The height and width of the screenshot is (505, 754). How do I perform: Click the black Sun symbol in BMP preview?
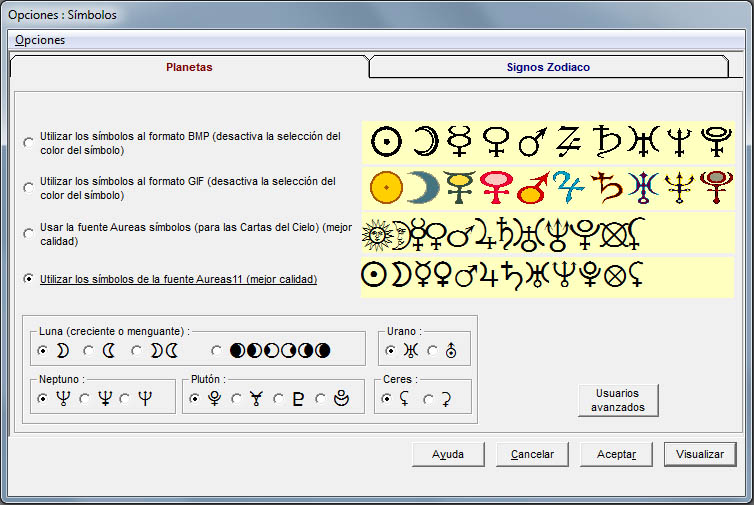(x=383, y=142)
